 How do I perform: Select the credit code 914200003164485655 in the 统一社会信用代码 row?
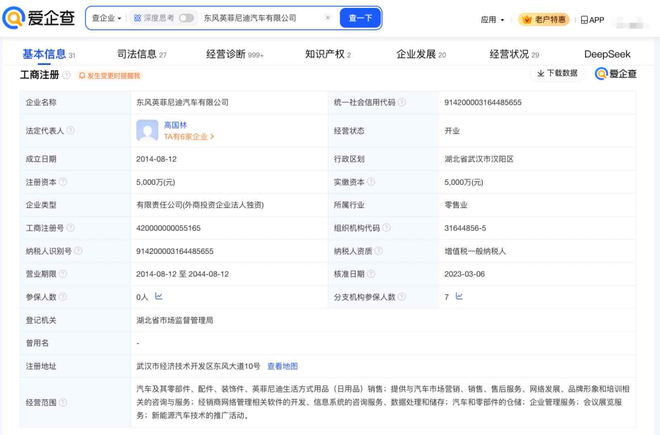point(483,102)
